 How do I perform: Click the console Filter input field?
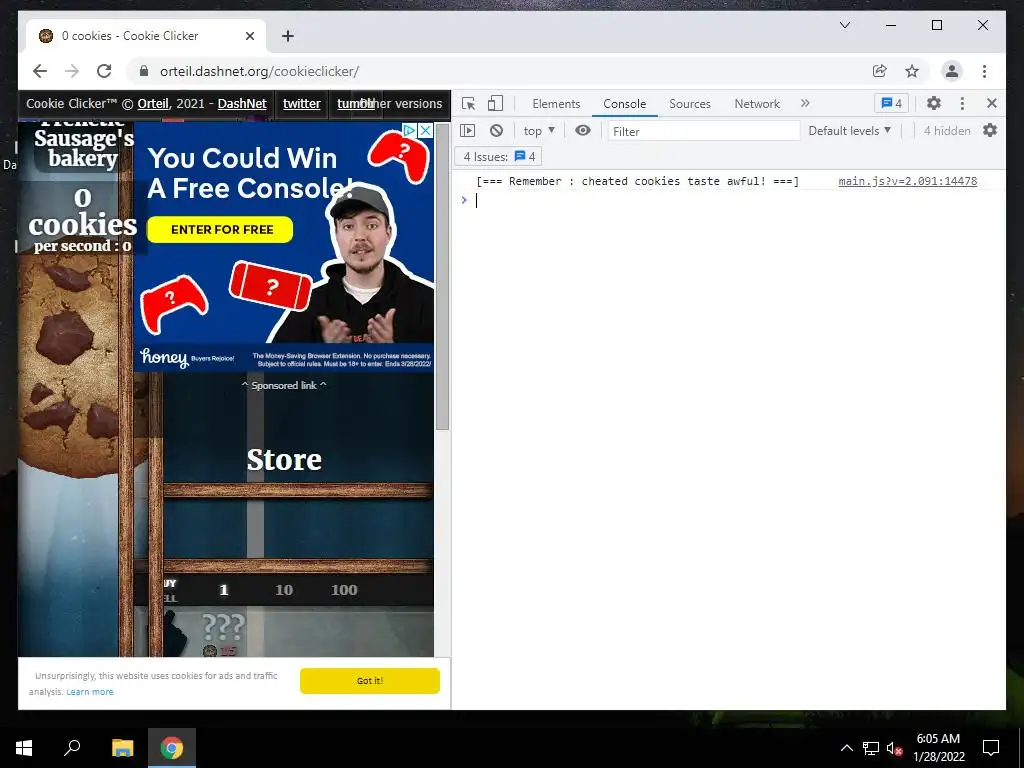(703, 131)
